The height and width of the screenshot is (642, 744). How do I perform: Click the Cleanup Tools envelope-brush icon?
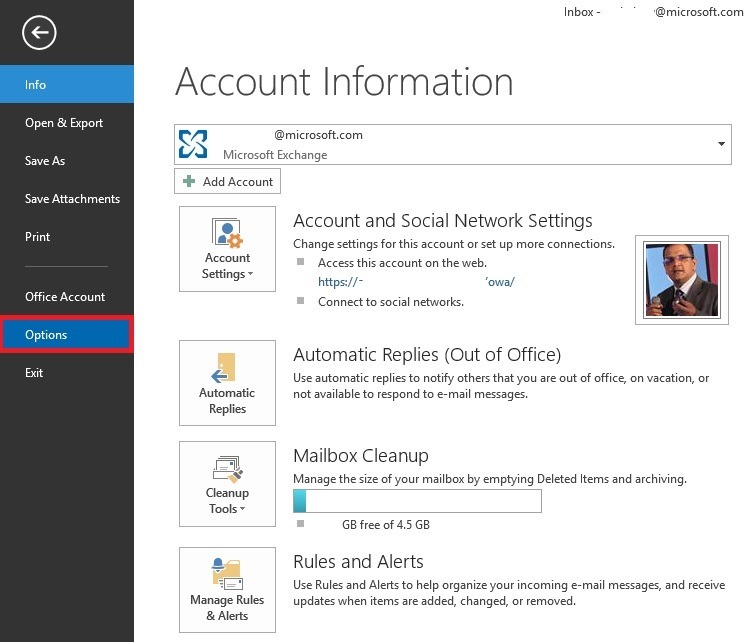click(228, 469)
